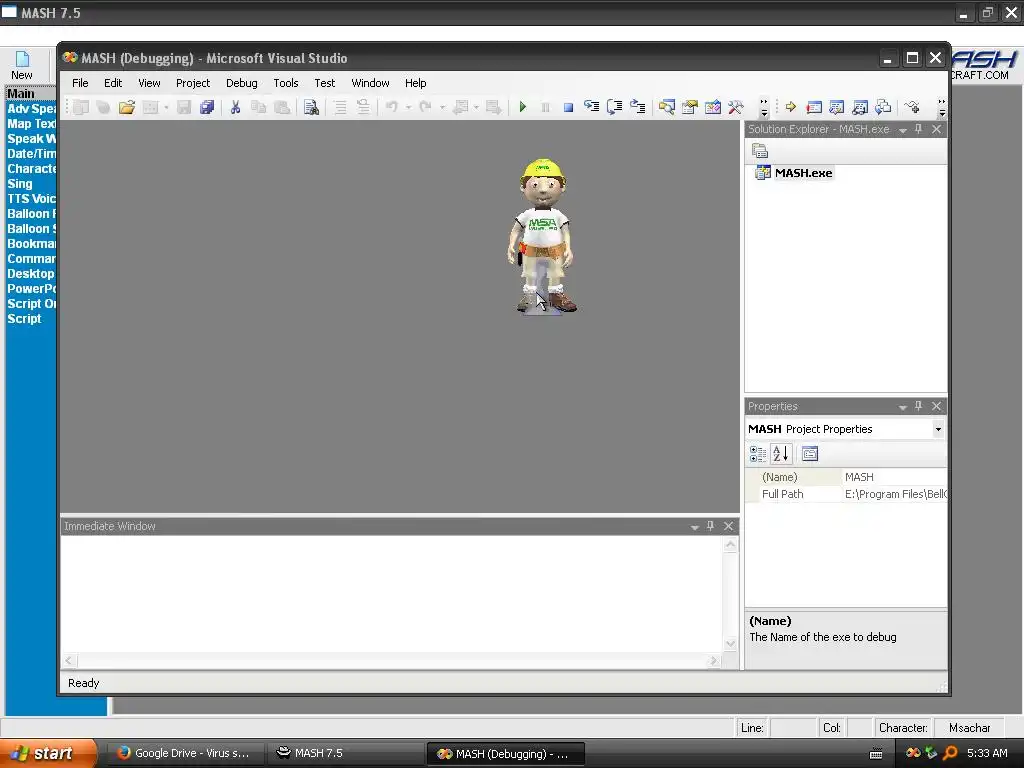
Task: Click the Property Pages icon
Action: (x=810, y=454)
